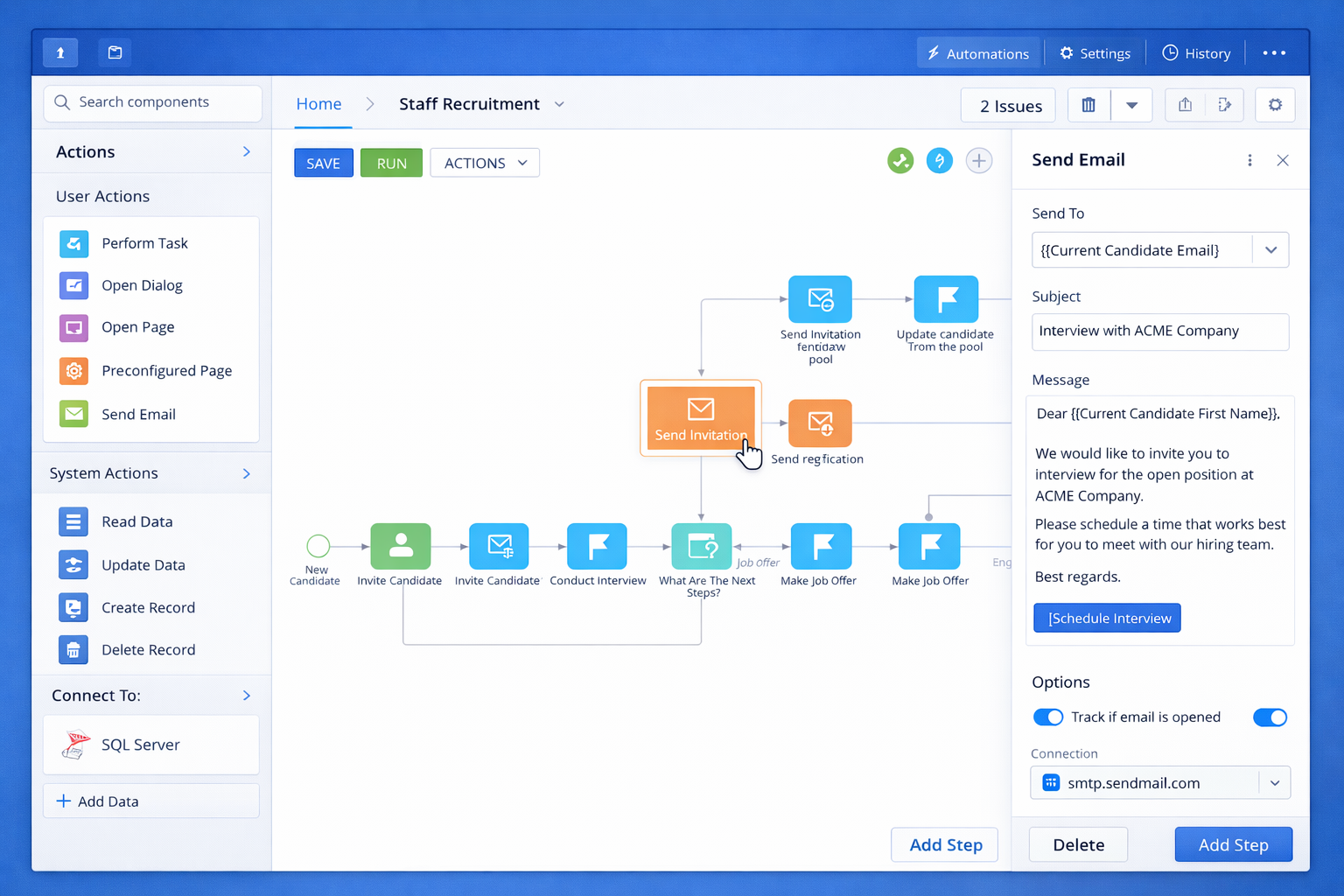The height and width of the screenshot is (896, 1344).
Task: Select the SQL Server connection
Action: tap(151, 745)
